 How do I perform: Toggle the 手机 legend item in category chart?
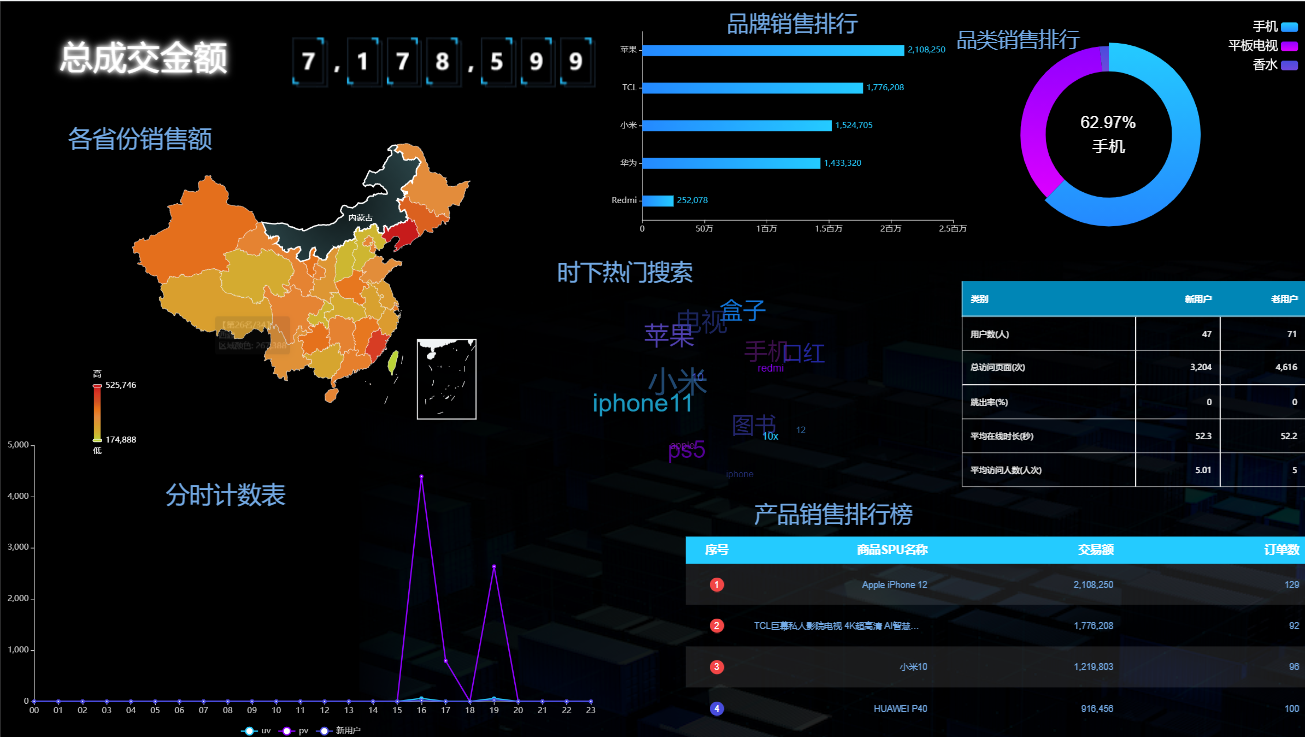click(1275, 26)
